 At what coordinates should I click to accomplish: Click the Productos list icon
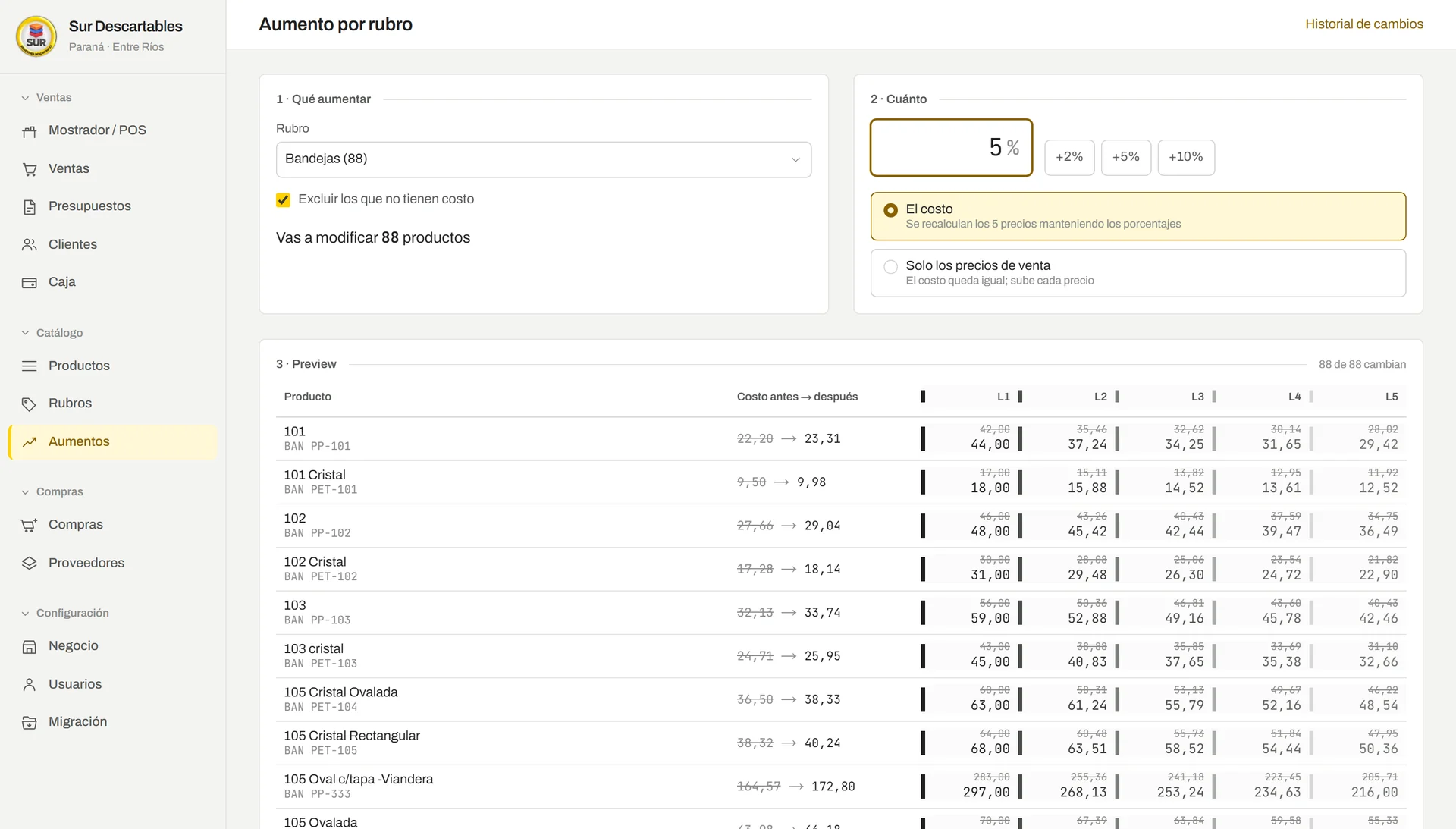point(30,366)
